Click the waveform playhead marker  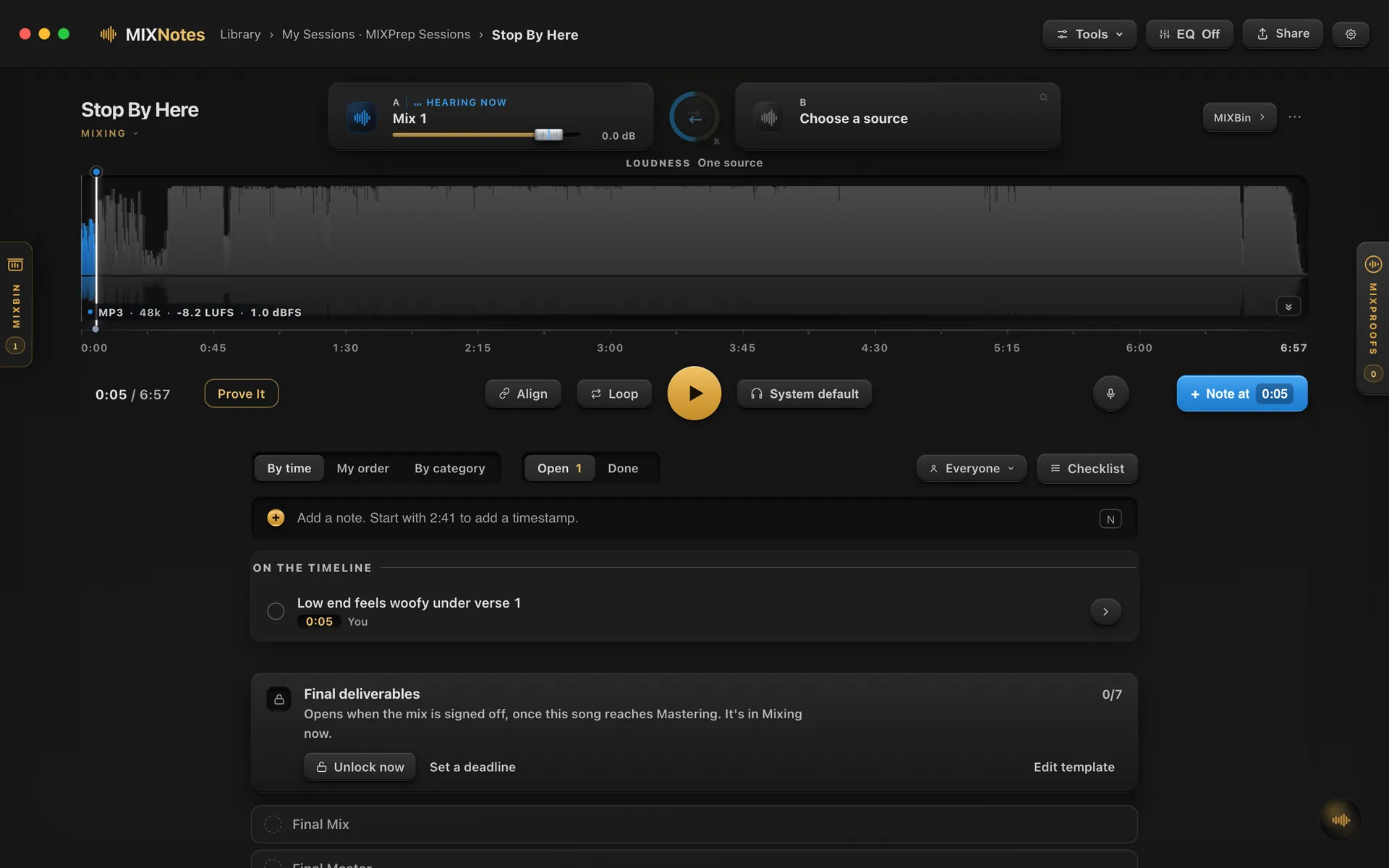tap(96, 172)
